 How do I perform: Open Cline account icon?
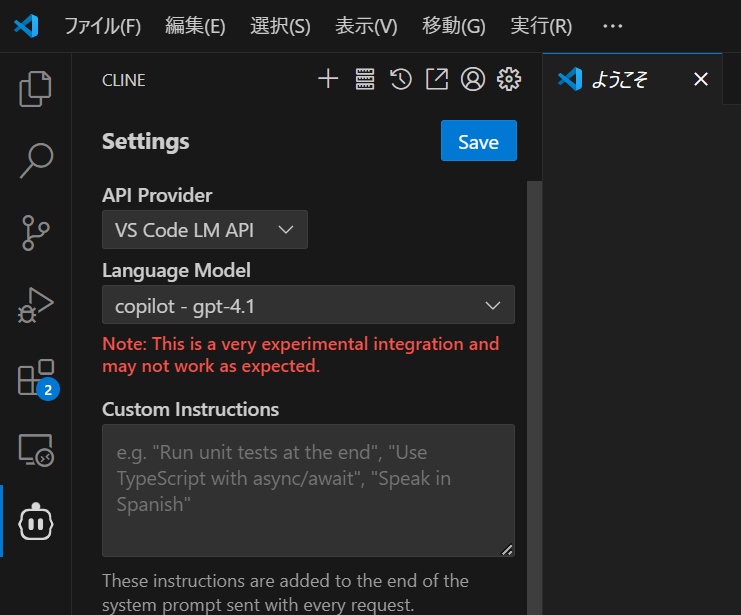pyautogui.click(x=473, y=79)
